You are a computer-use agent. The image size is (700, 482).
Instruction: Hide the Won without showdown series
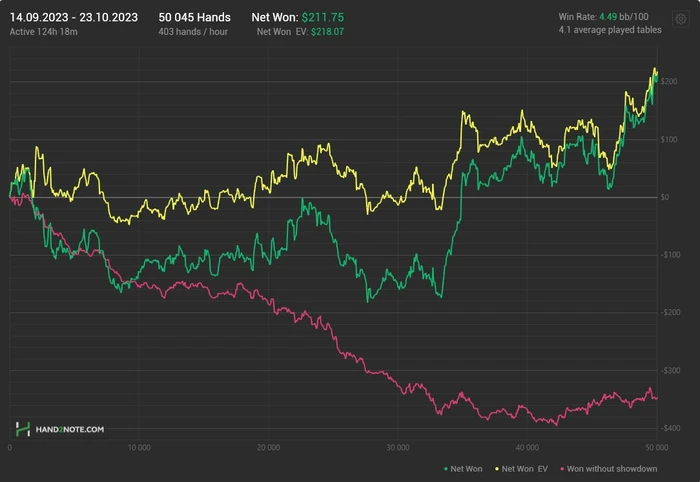614,468
